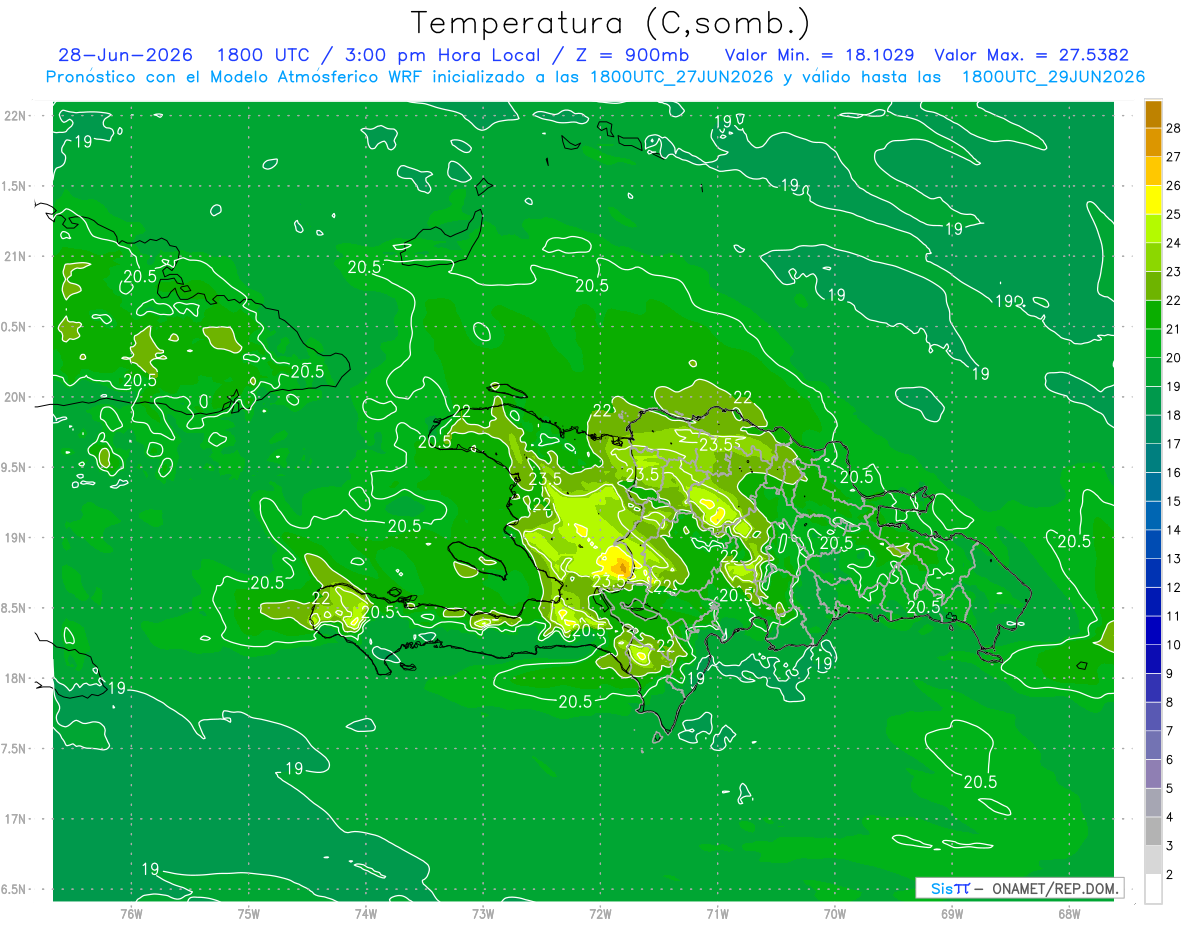Click the '21N' latitude axis label
The width and height of the screenshot is (1200, 927).
coord(17,256)
